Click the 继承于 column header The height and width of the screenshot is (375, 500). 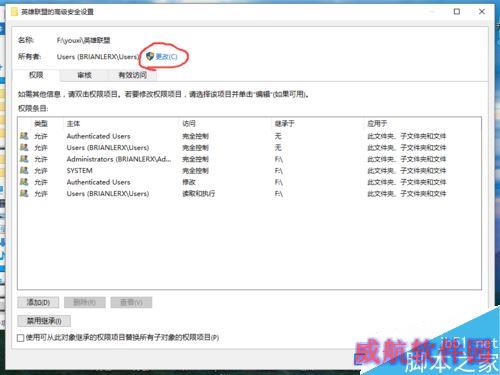tap(284, 124)
